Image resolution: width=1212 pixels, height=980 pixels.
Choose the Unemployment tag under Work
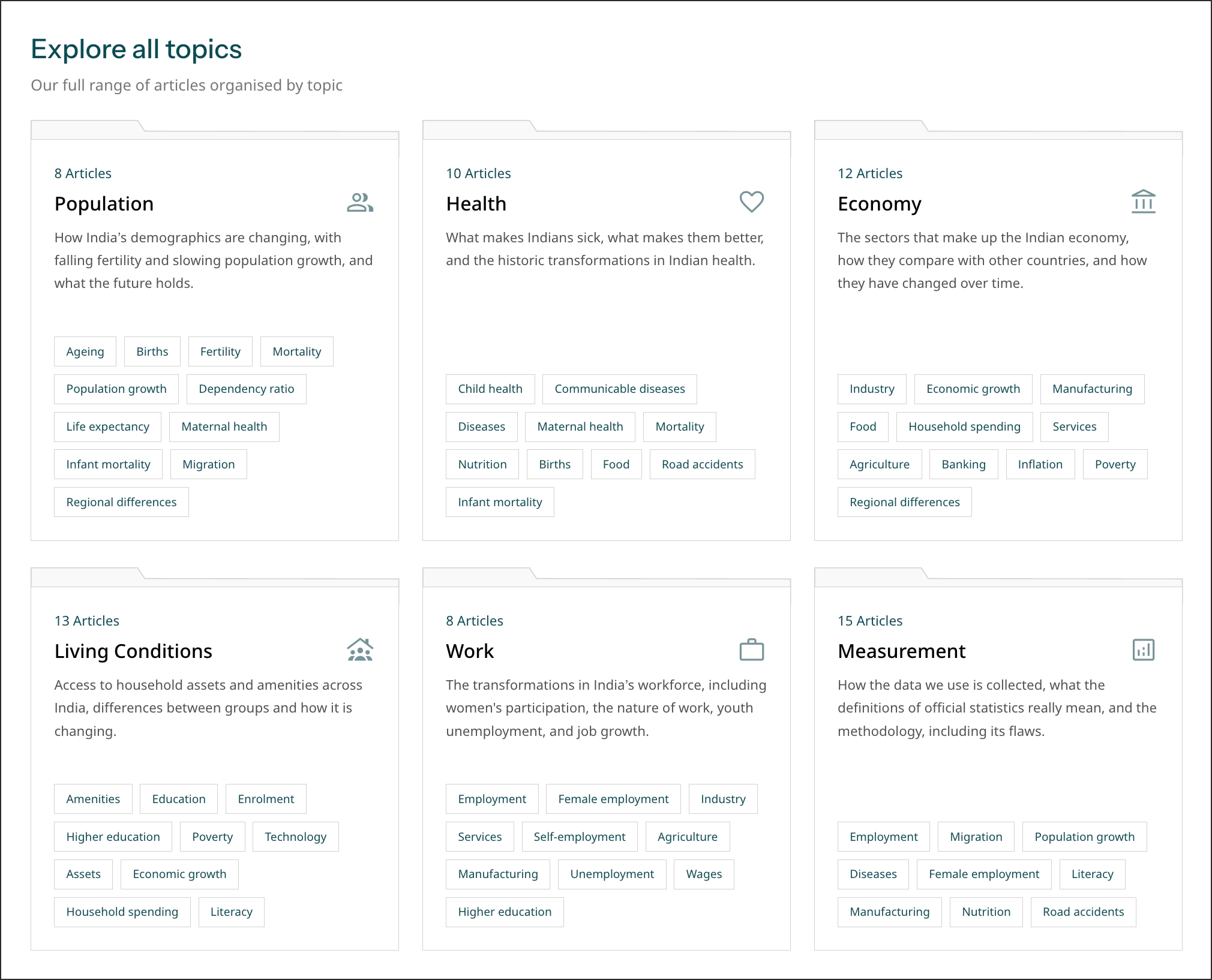[611, 874]
